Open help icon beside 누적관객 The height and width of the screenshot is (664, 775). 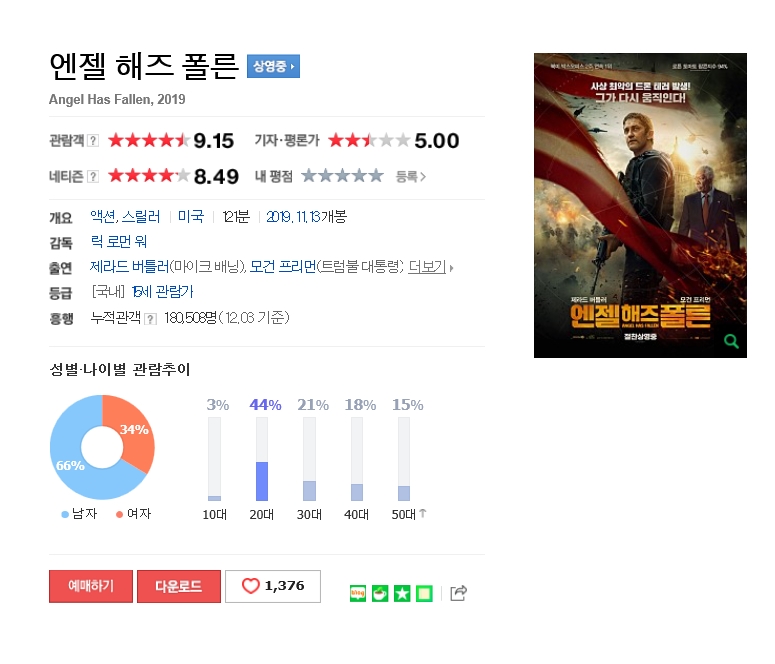tap(150, 319)
